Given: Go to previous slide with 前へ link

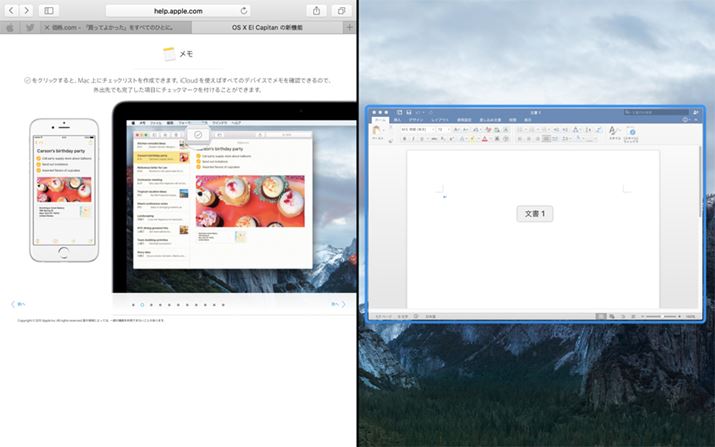Looking at the screenshot, I should [18, 304].
